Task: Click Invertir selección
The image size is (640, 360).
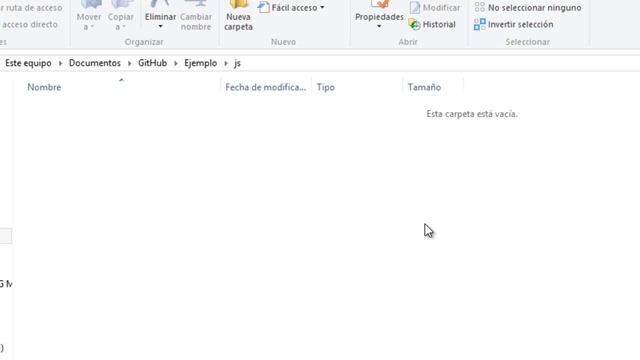Action: tap(513, 24)
